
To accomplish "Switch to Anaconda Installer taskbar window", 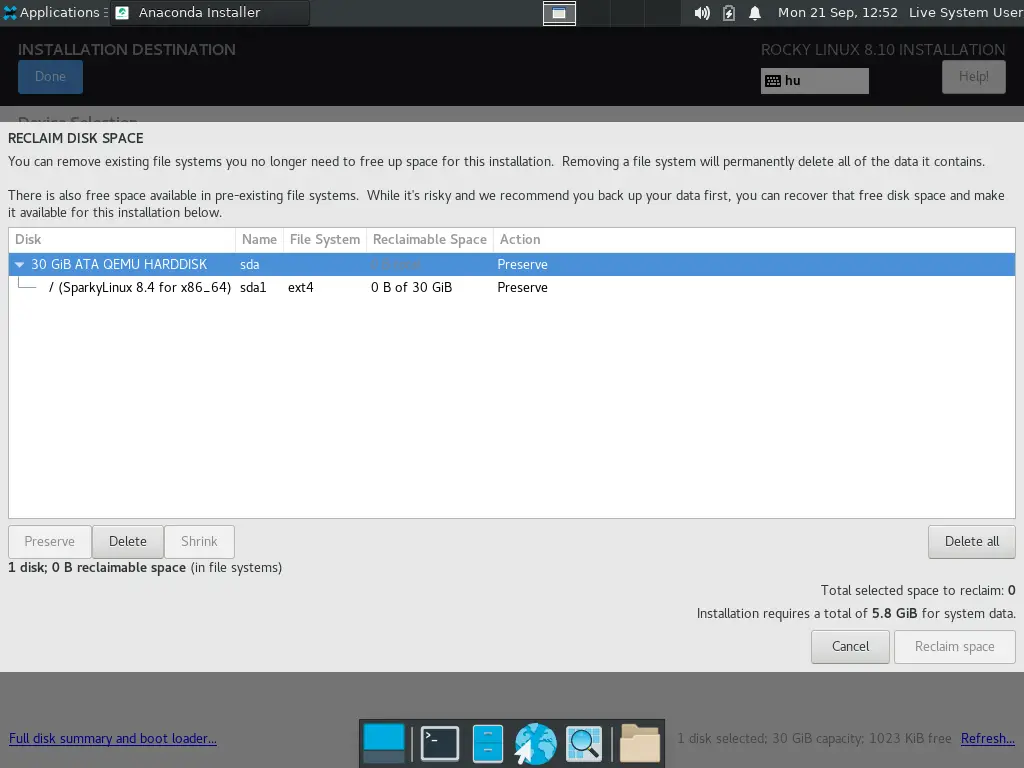I will 210,12.
